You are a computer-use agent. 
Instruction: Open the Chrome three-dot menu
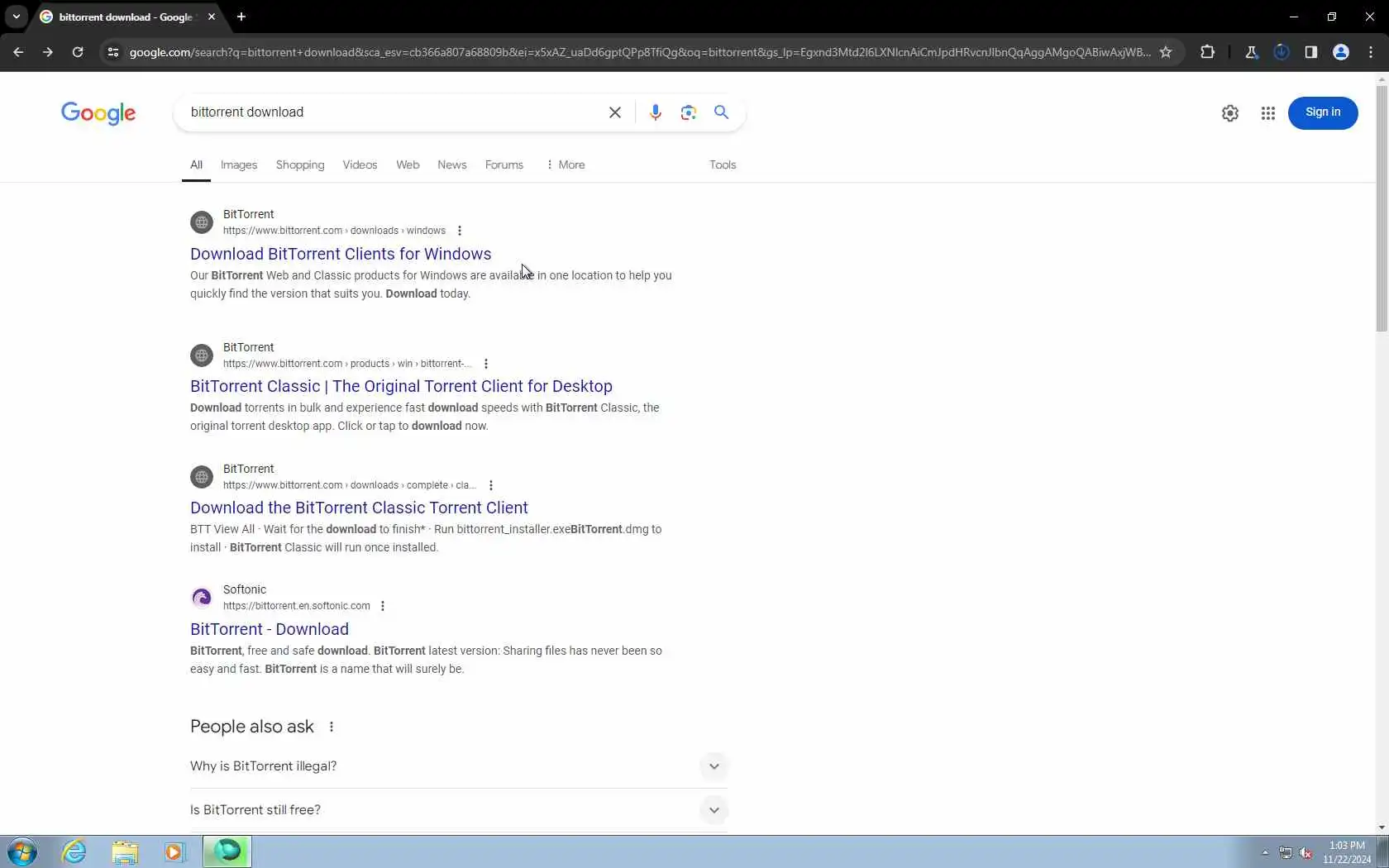click(x=1370, y=52)
